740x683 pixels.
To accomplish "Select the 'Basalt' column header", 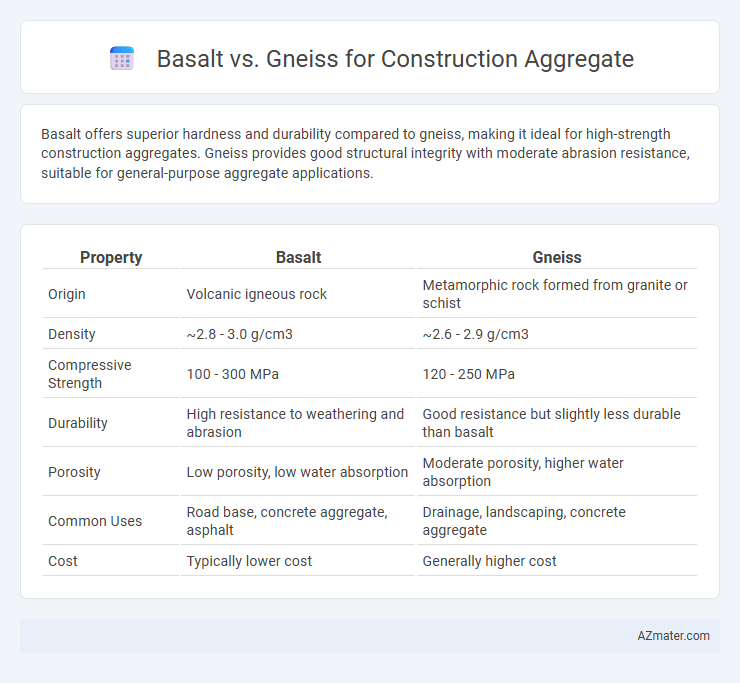I will pos(298,257).
